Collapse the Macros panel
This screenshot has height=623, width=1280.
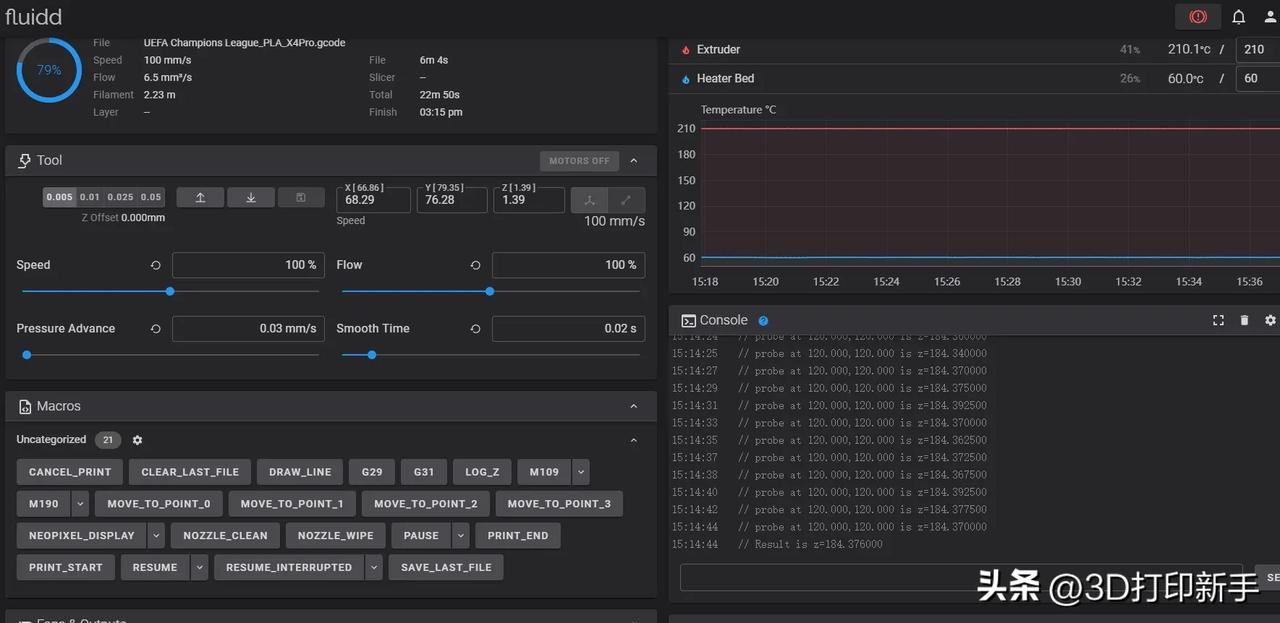pyautogui.click(x=633, y=406)
